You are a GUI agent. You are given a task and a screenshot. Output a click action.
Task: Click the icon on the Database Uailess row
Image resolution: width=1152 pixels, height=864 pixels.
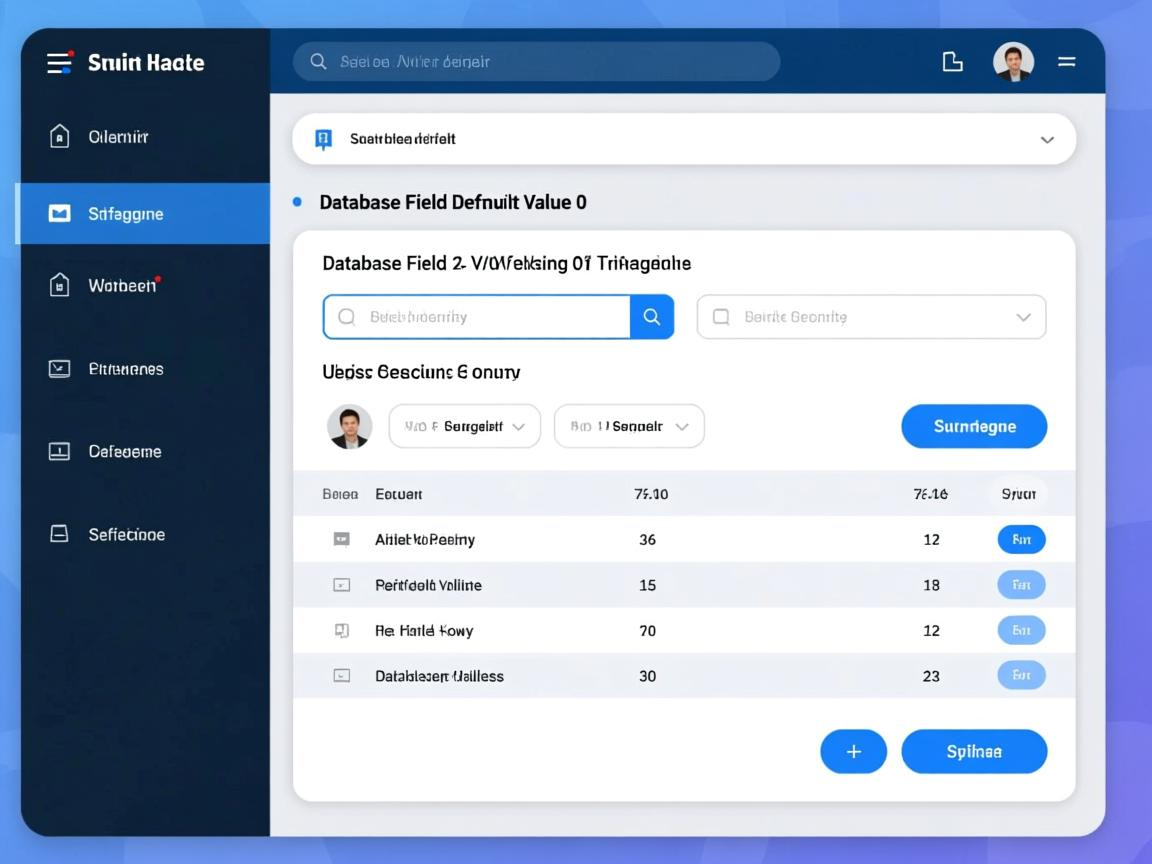click(341, 676)
